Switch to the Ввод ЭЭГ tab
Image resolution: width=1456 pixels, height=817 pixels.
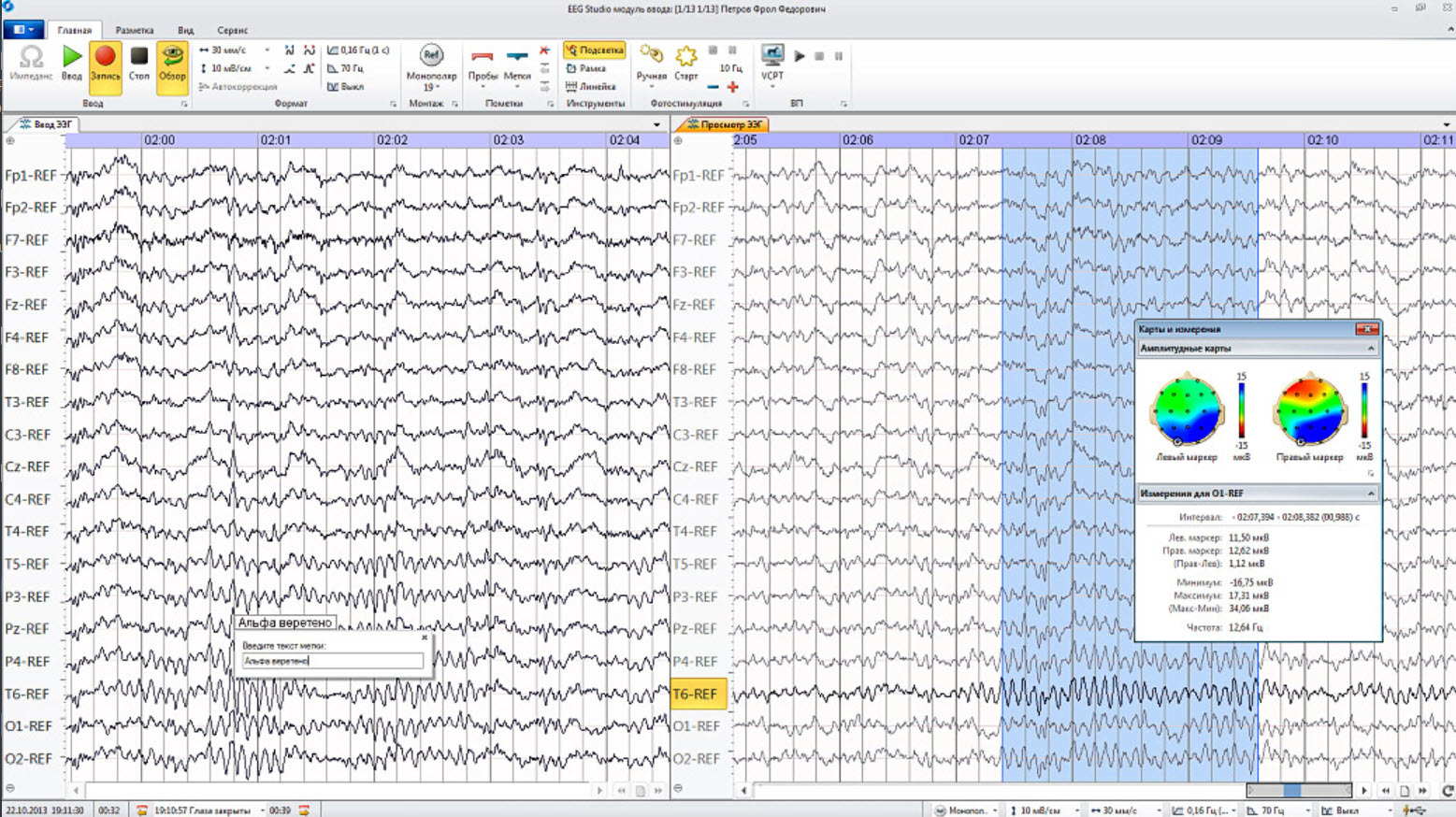coord(44,123)
